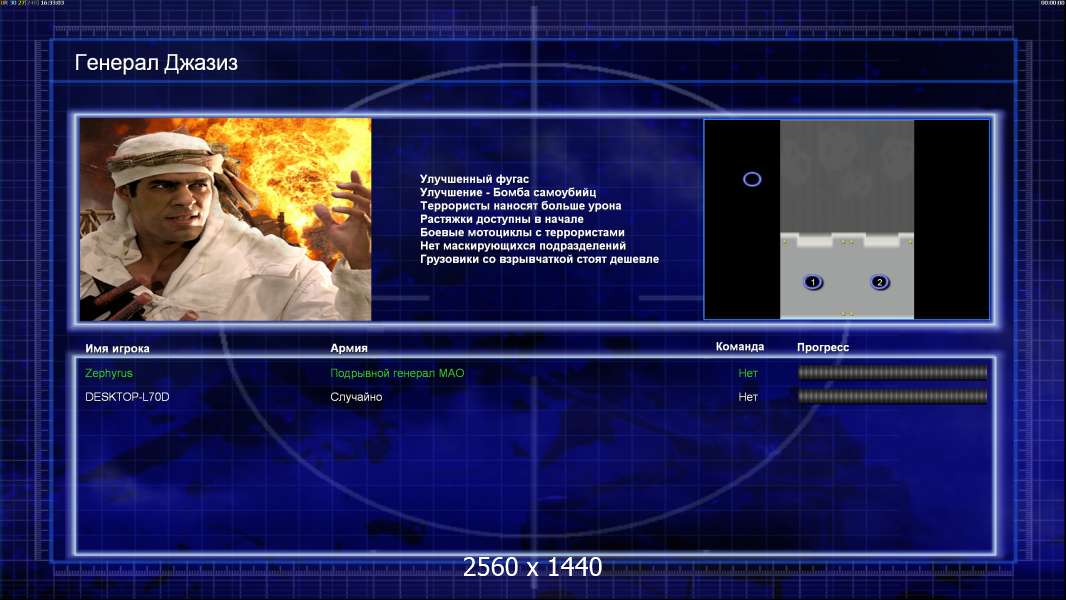This screenshot has height=600, width=1066.
Task: Click army entry "Случайно"
Action: pos(356,397)
